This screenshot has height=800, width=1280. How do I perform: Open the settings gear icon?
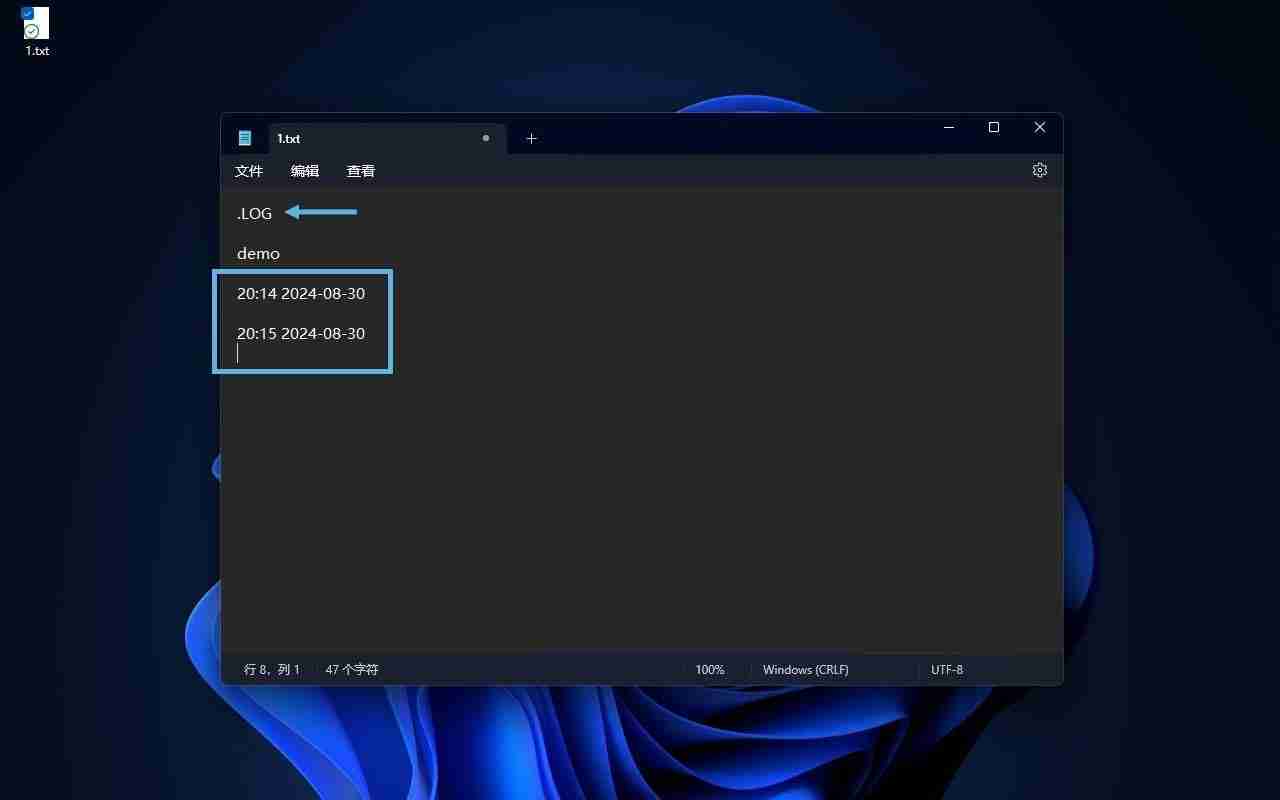(x=1039, y=170)
